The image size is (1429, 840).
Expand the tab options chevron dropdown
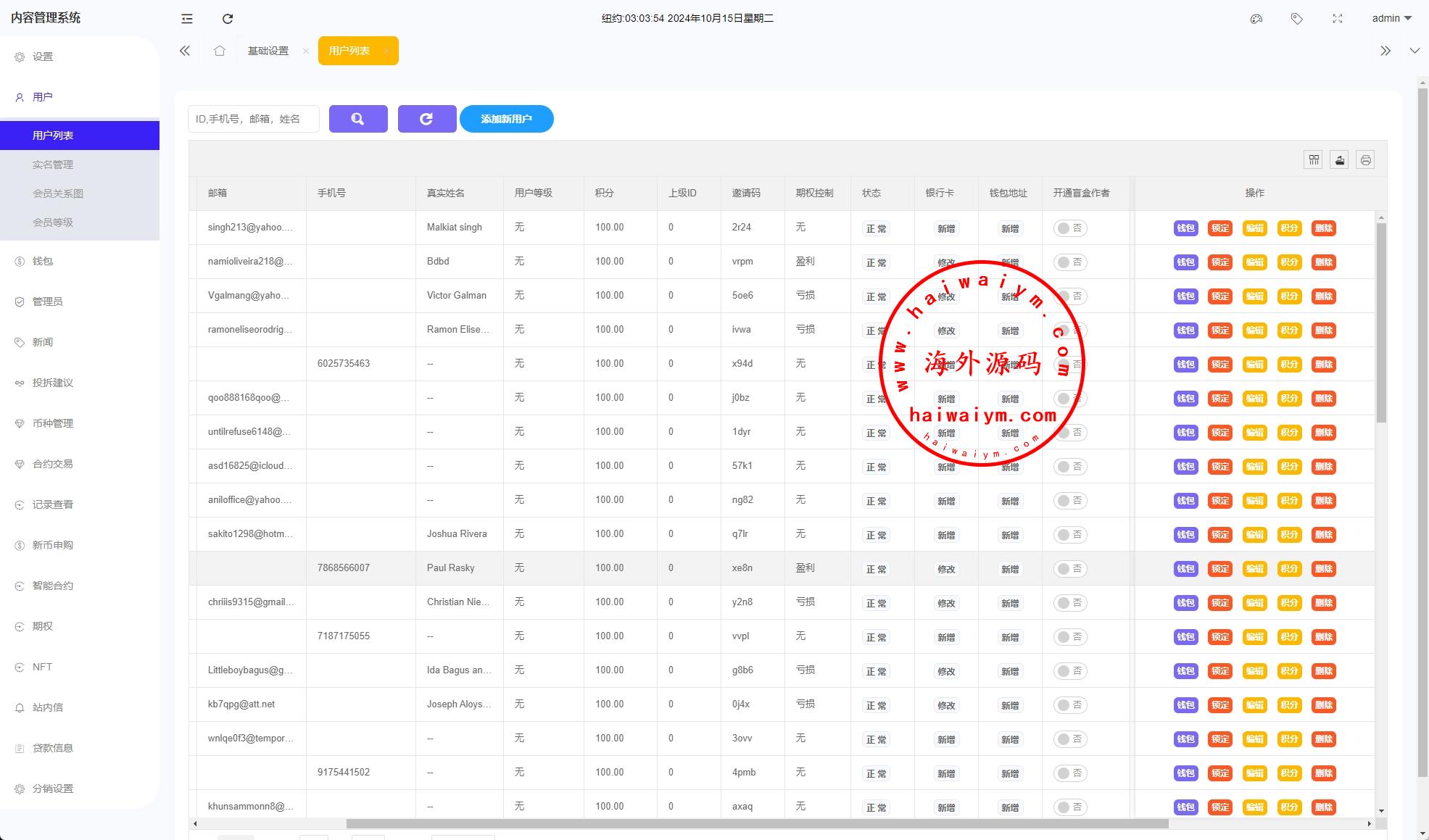coord(1414,51)
